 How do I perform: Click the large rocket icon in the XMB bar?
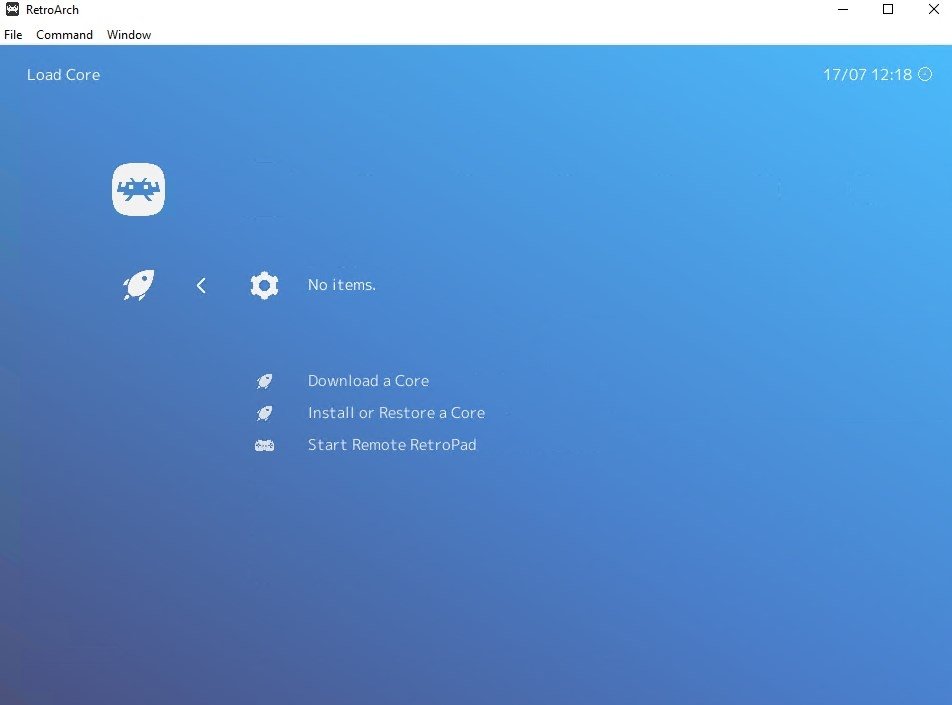138,285
